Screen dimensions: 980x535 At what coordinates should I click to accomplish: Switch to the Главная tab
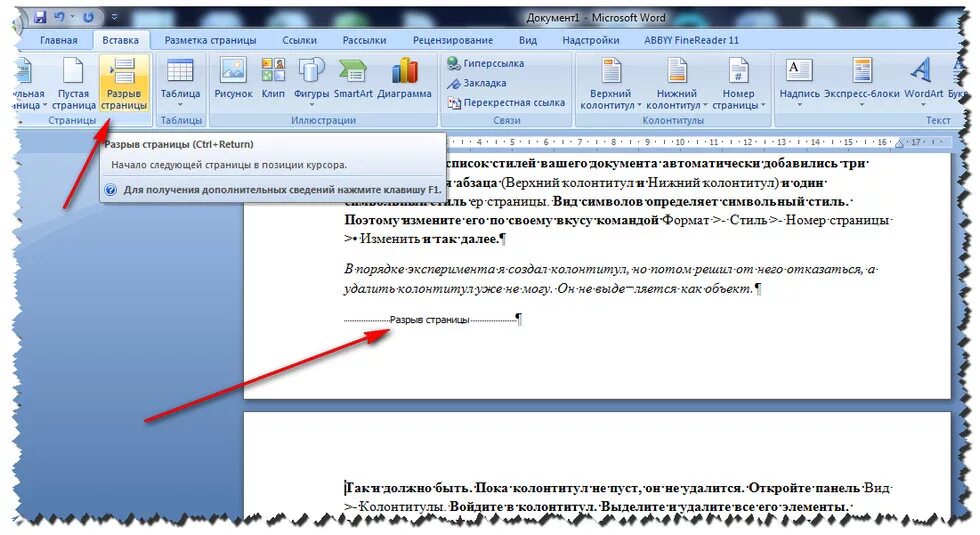pyautogui.click(x=59, y=40)
